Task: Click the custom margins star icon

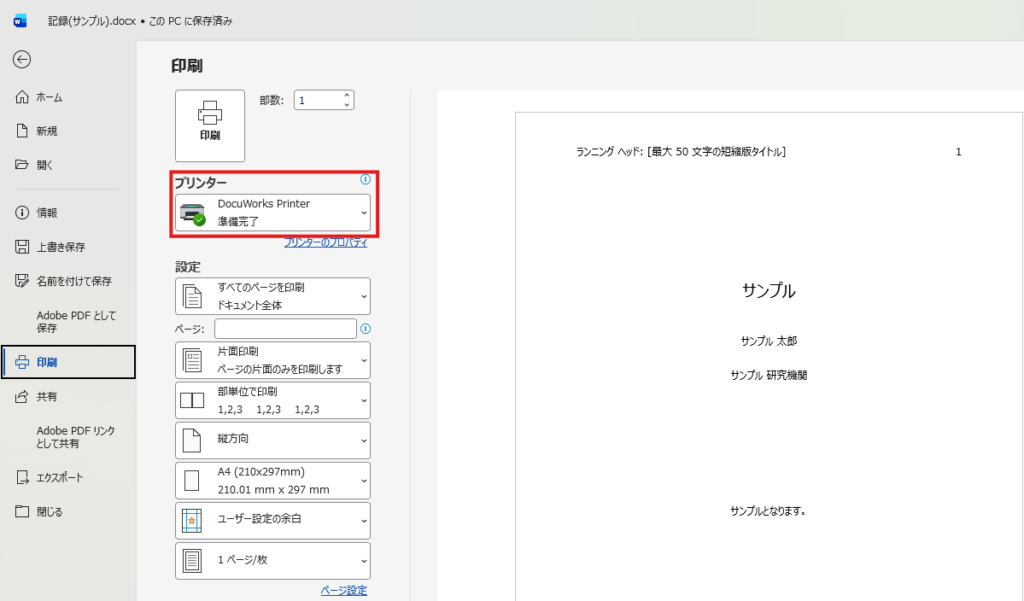Action: point(192,521)
